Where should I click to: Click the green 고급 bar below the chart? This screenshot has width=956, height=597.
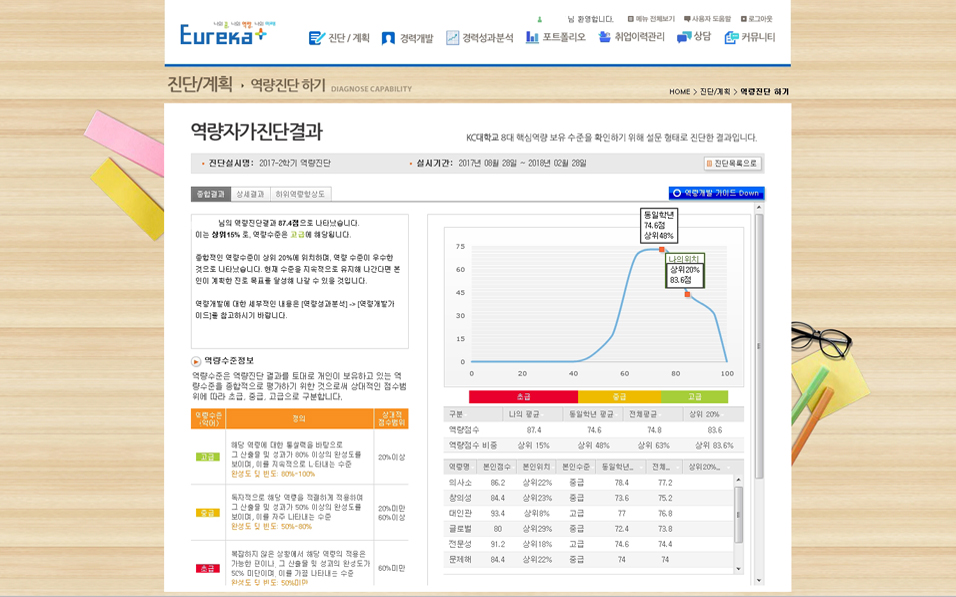[694, 396]
